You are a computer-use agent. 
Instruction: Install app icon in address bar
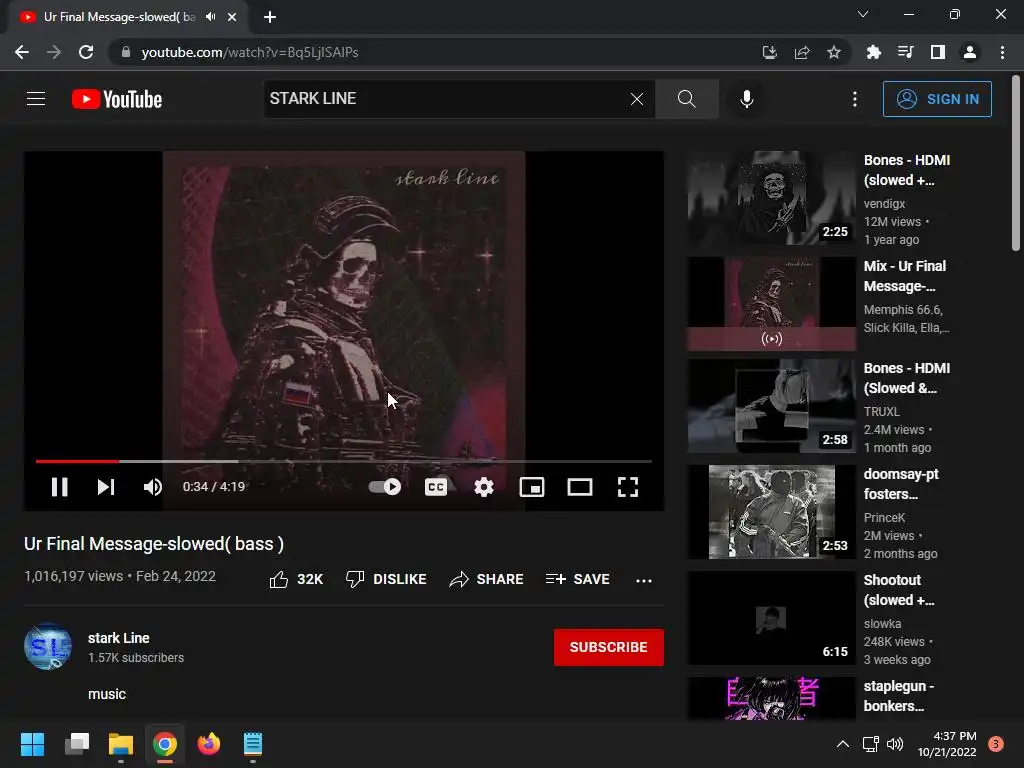(770, 52)
